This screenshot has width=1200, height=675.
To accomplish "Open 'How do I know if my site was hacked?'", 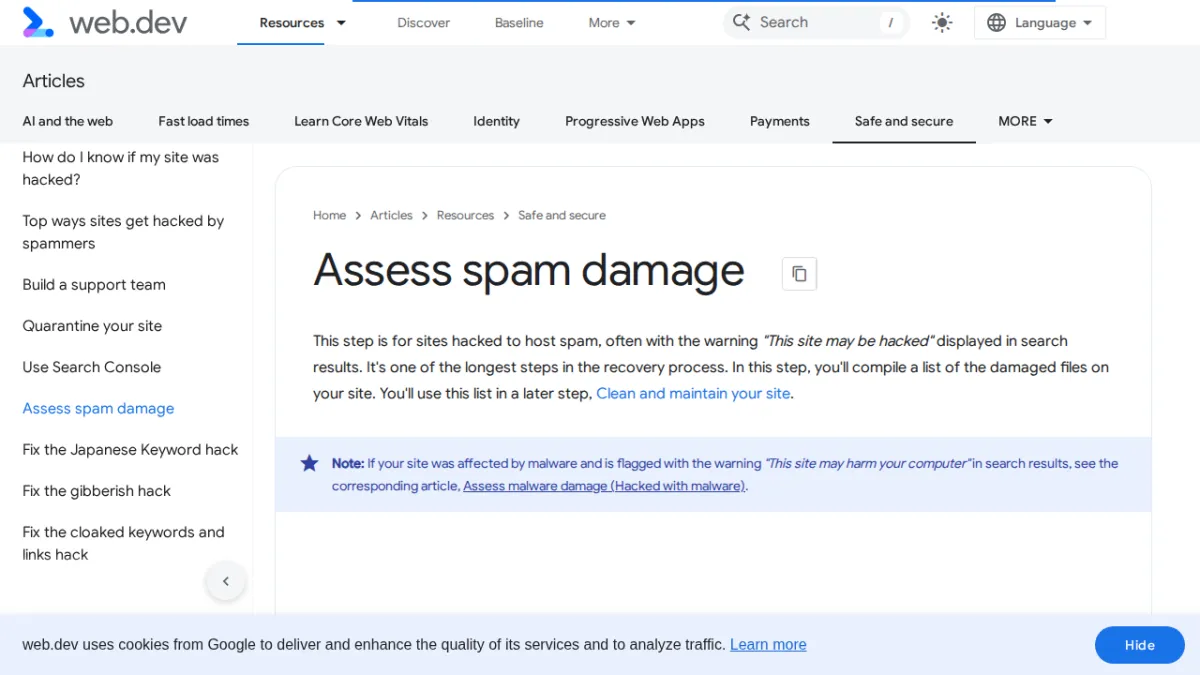I will coord(121,168).
